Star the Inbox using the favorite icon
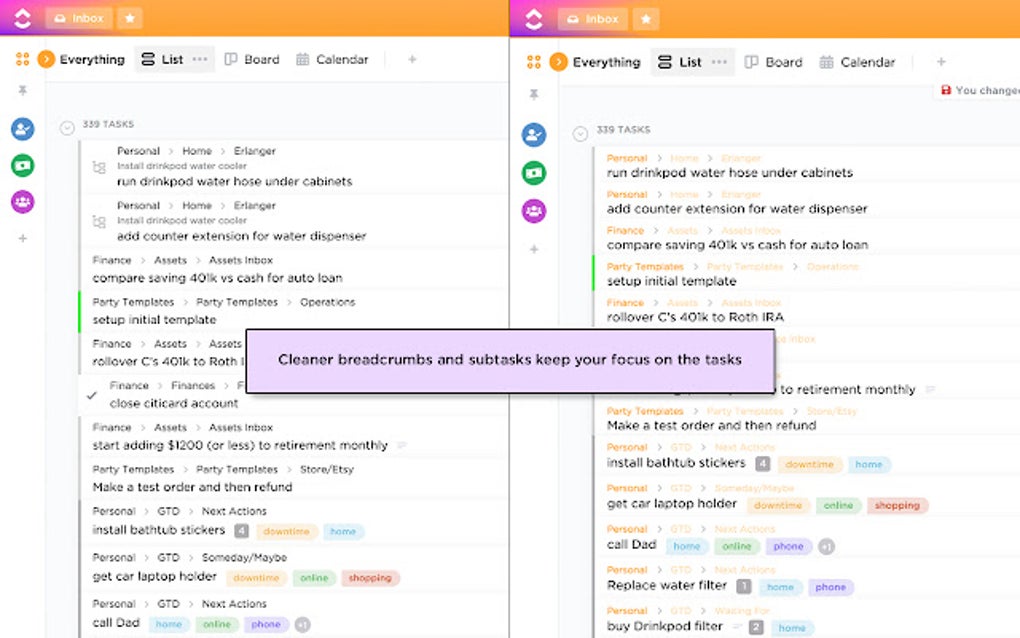The image size is (1020, 638). pos(130,17)
